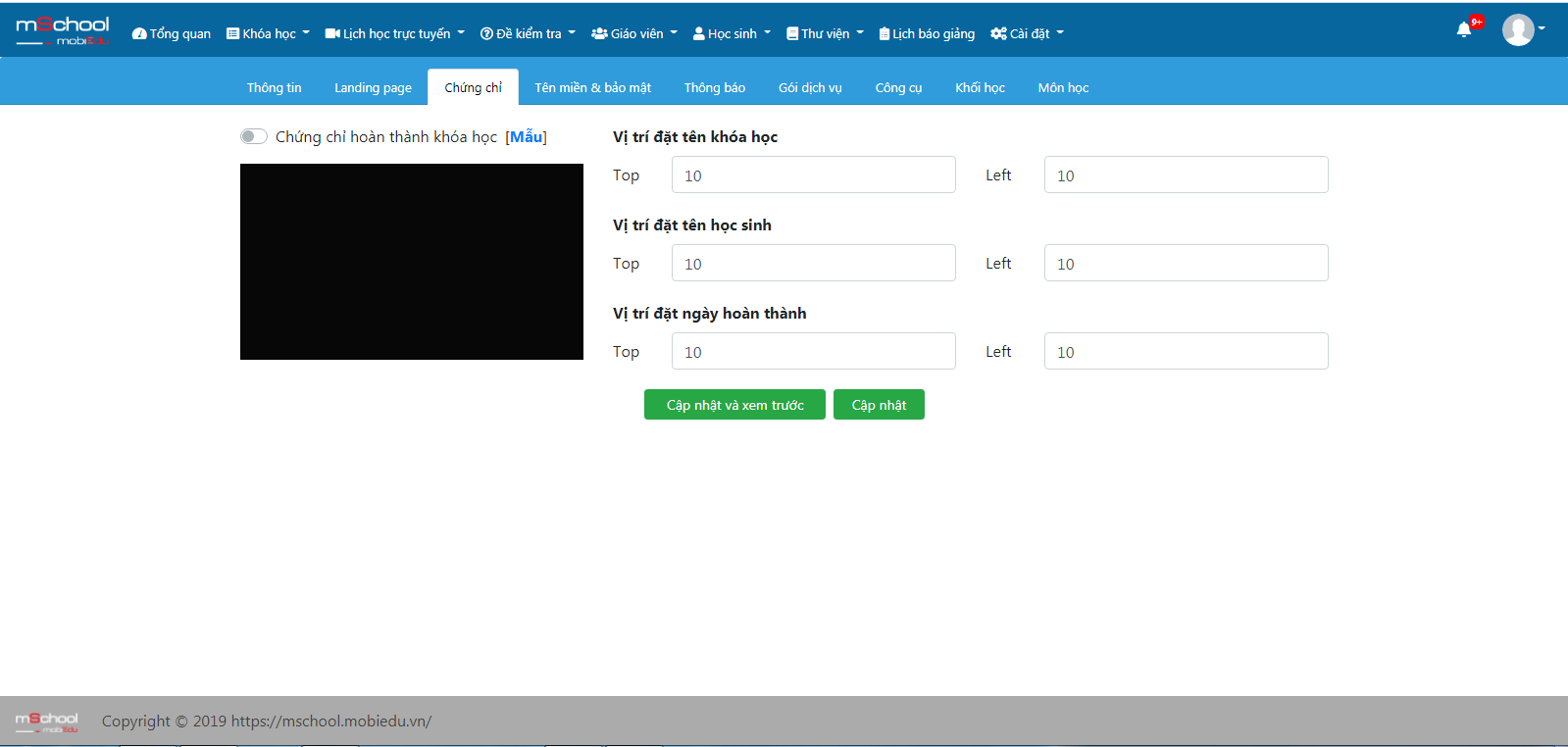The width and height of the screenshot is (1568, 747).
Task: Open the Tên miền & bảo mật tab
Action: click(x=593, y=87)
